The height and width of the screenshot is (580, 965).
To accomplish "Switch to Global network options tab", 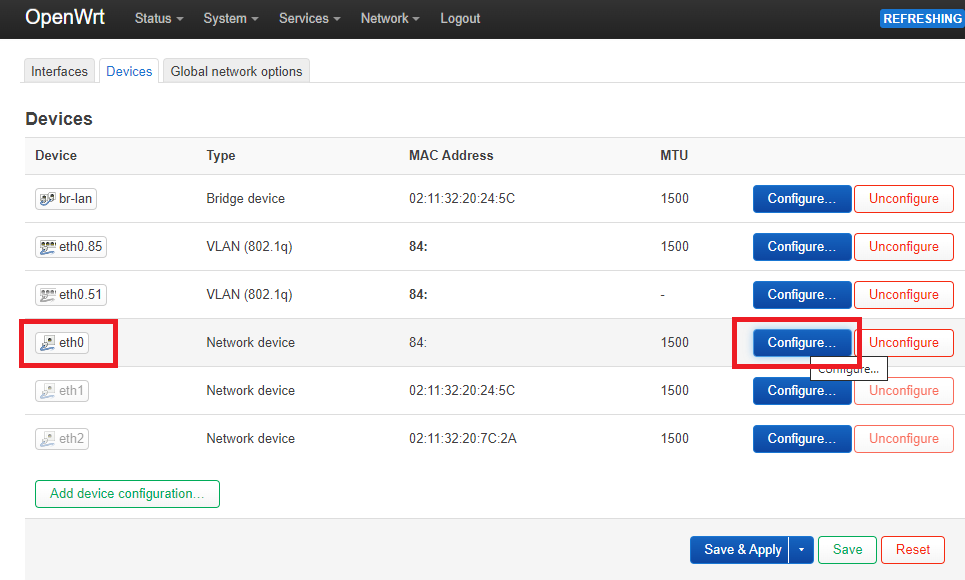I will pyautogui.click(x=236, y=71).
